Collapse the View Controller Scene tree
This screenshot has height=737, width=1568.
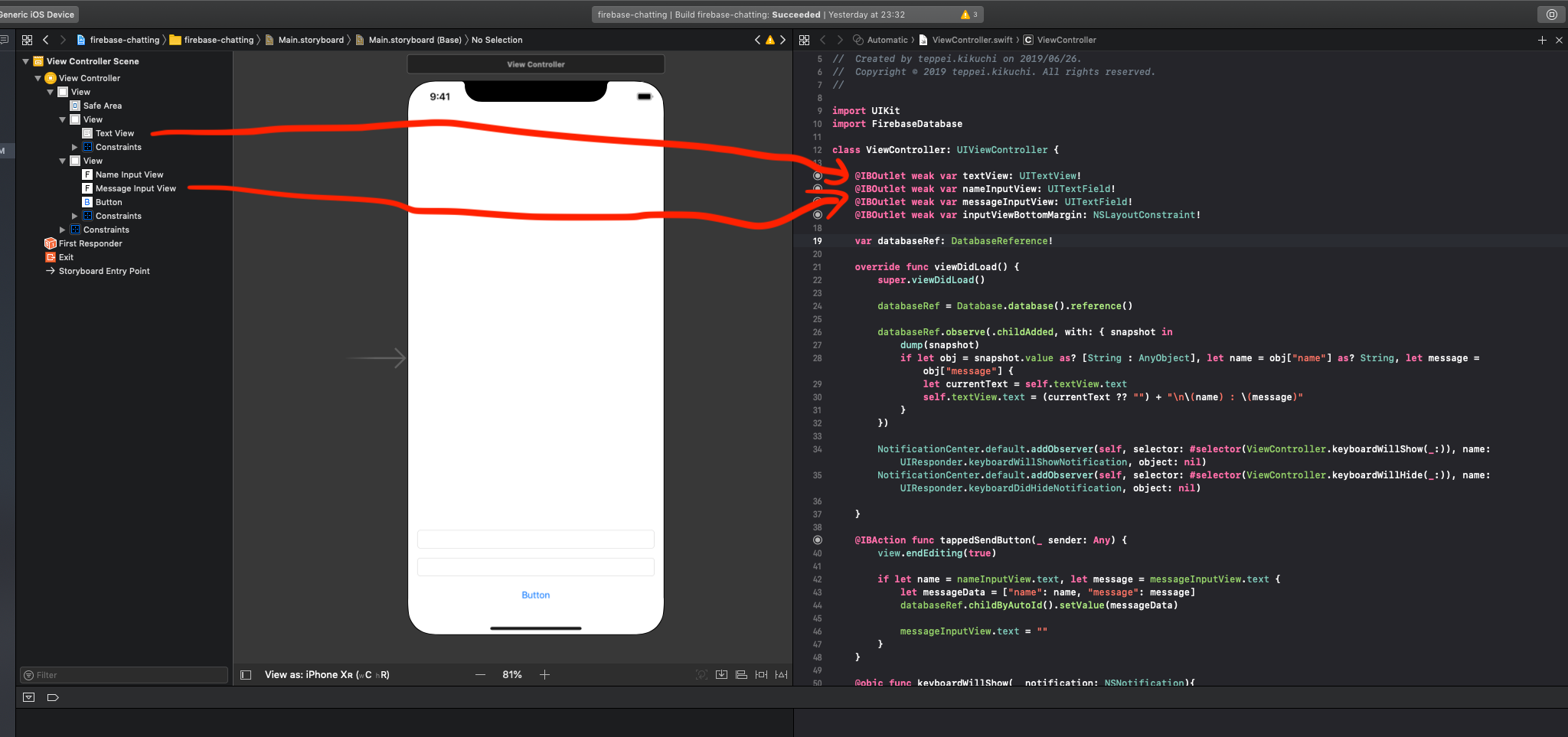26,61
